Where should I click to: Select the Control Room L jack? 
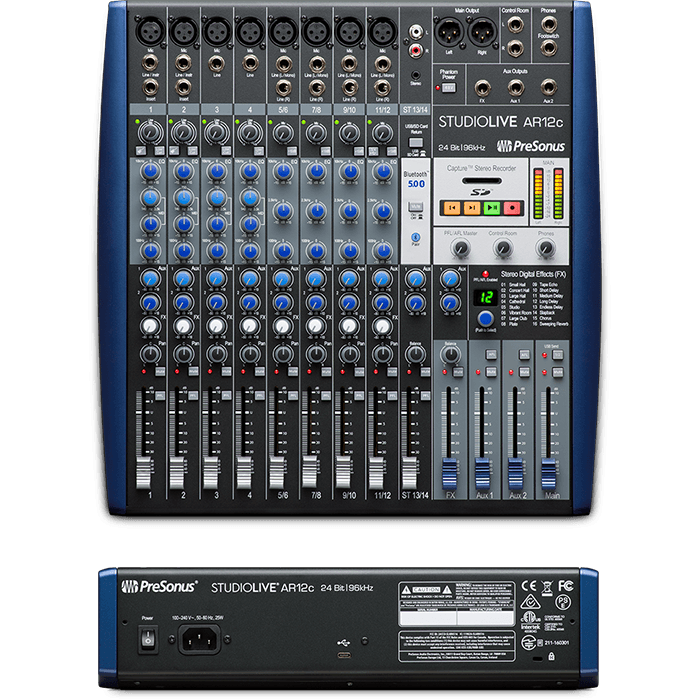tap(515, 24)
